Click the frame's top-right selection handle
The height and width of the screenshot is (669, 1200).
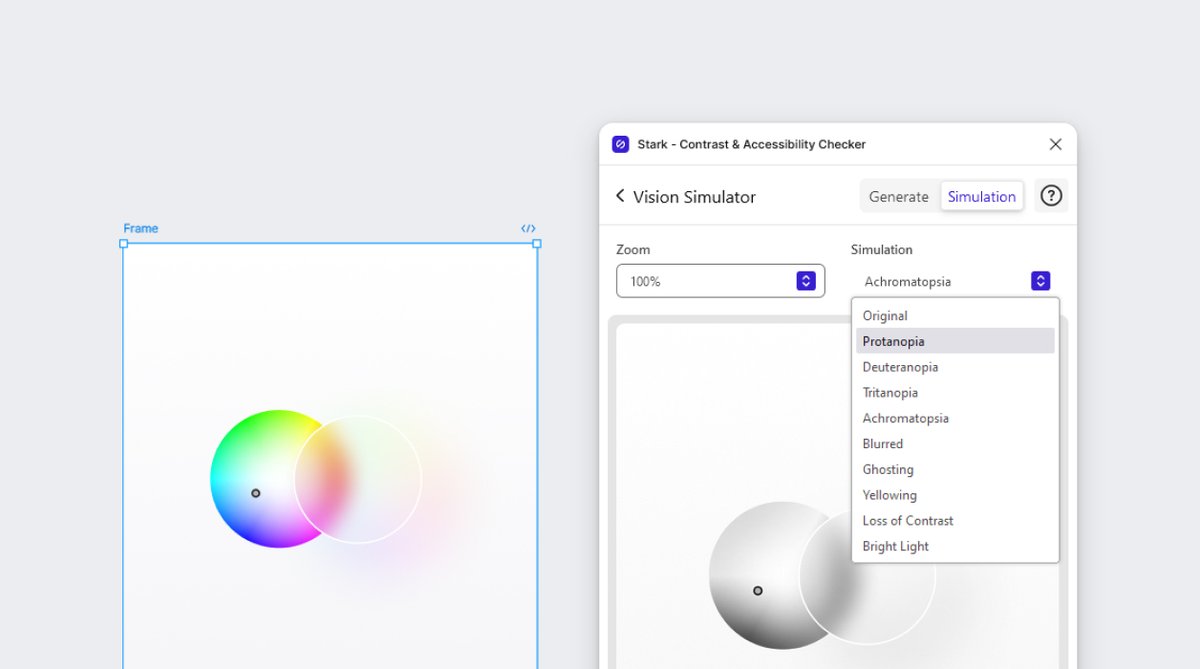click(x=537, y=243)
